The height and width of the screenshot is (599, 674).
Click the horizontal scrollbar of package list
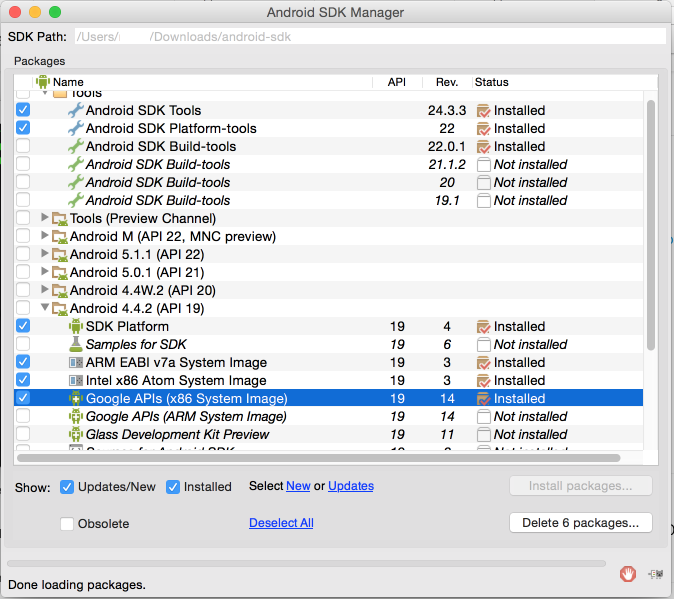(319, 458)
